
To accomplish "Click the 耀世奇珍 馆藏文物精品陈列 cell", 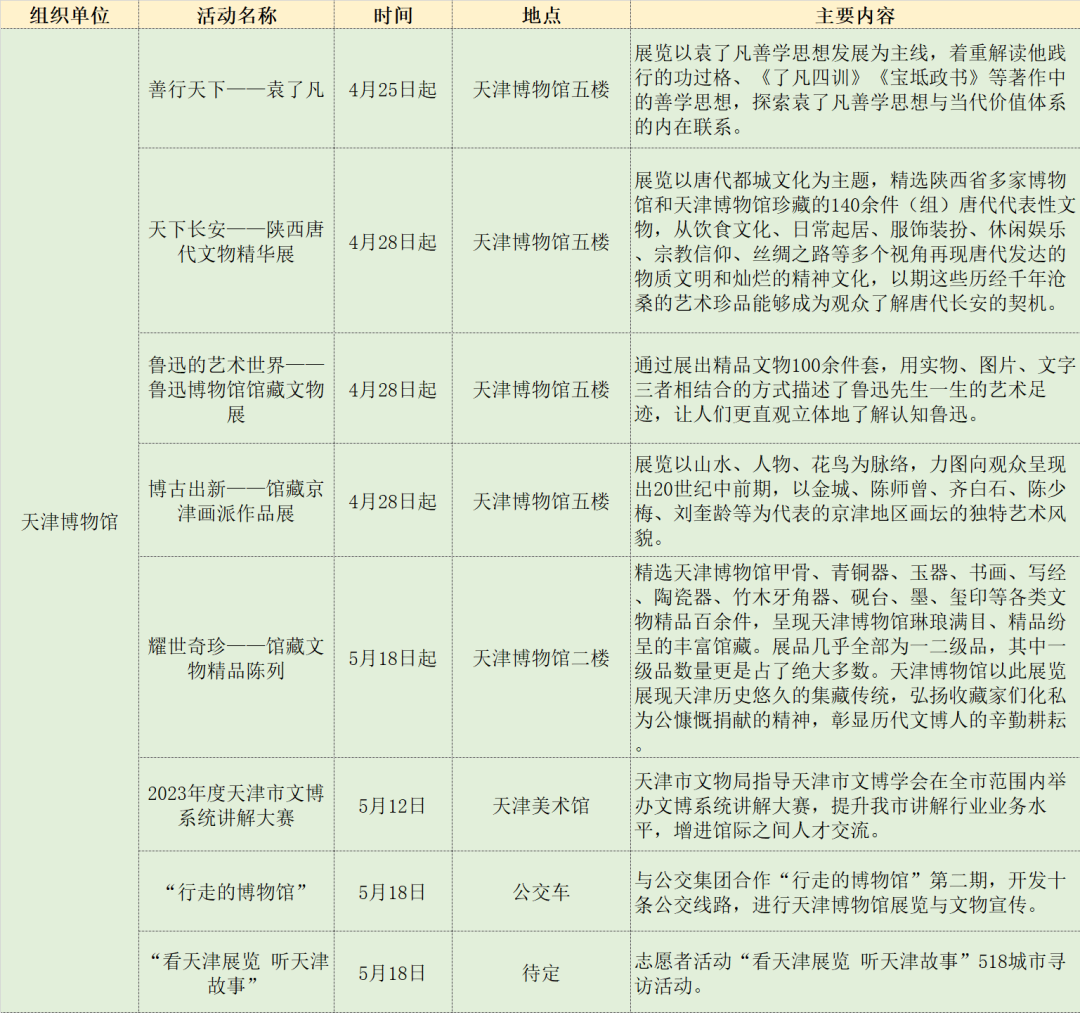I will pos(236,658).
